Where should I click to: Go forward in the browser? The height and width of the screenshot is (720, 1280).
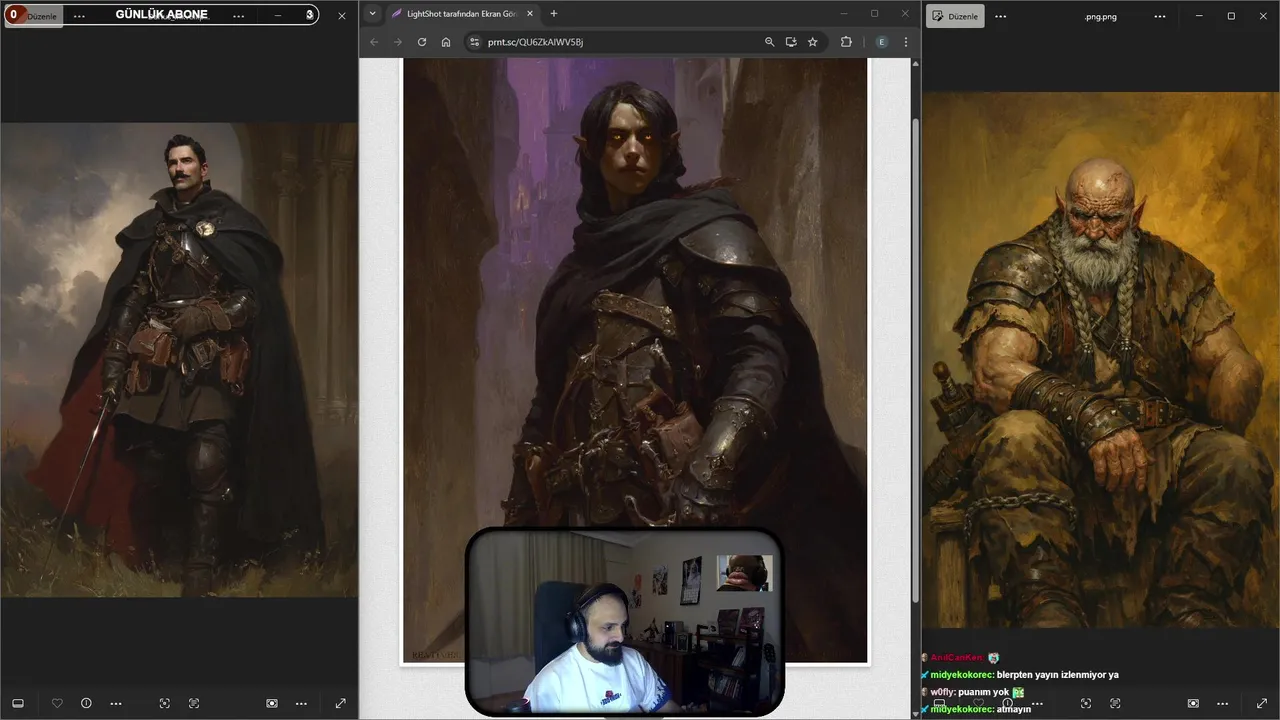point(398,42)
